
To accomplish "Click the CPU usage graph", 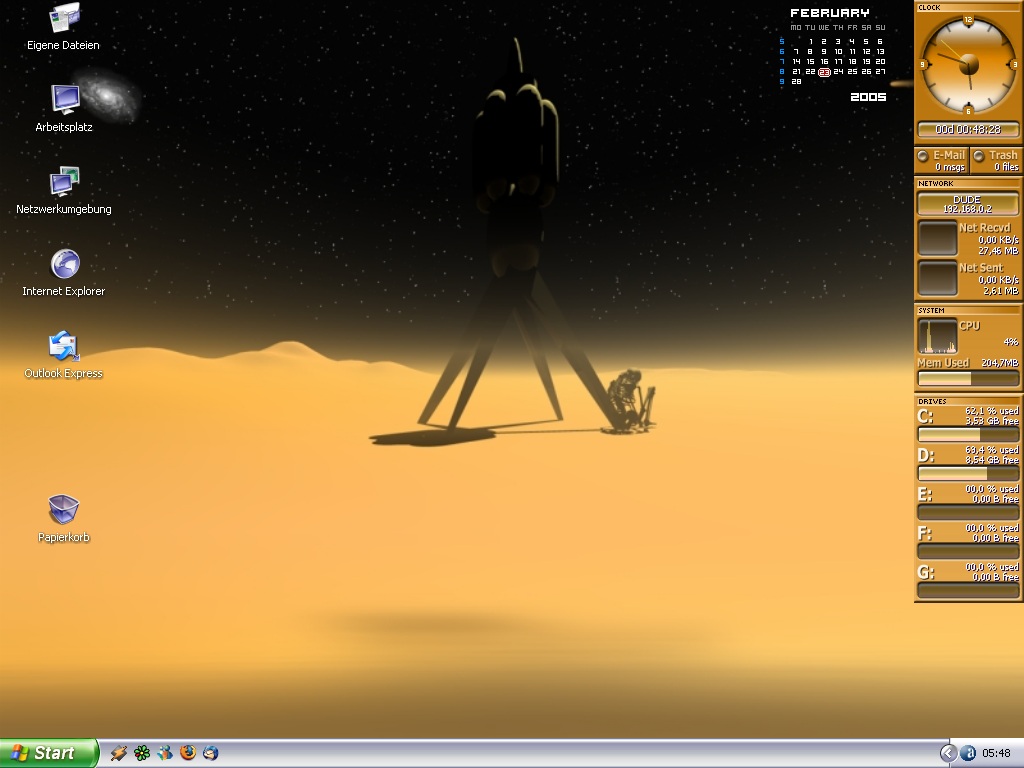I will click(x=937, y=336).
